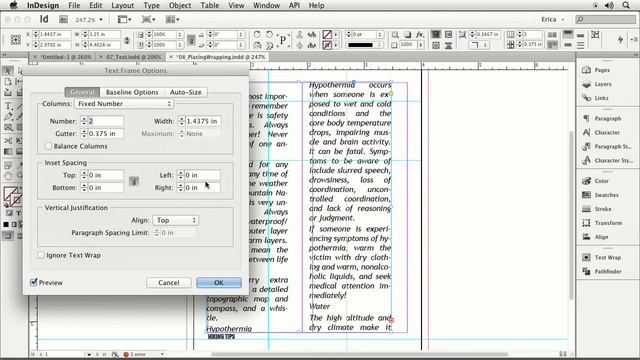The width and height of the screenshot is (640, 360).
Task: Uncheck the Preview checkbox
Action: click(x=34, y=282)
